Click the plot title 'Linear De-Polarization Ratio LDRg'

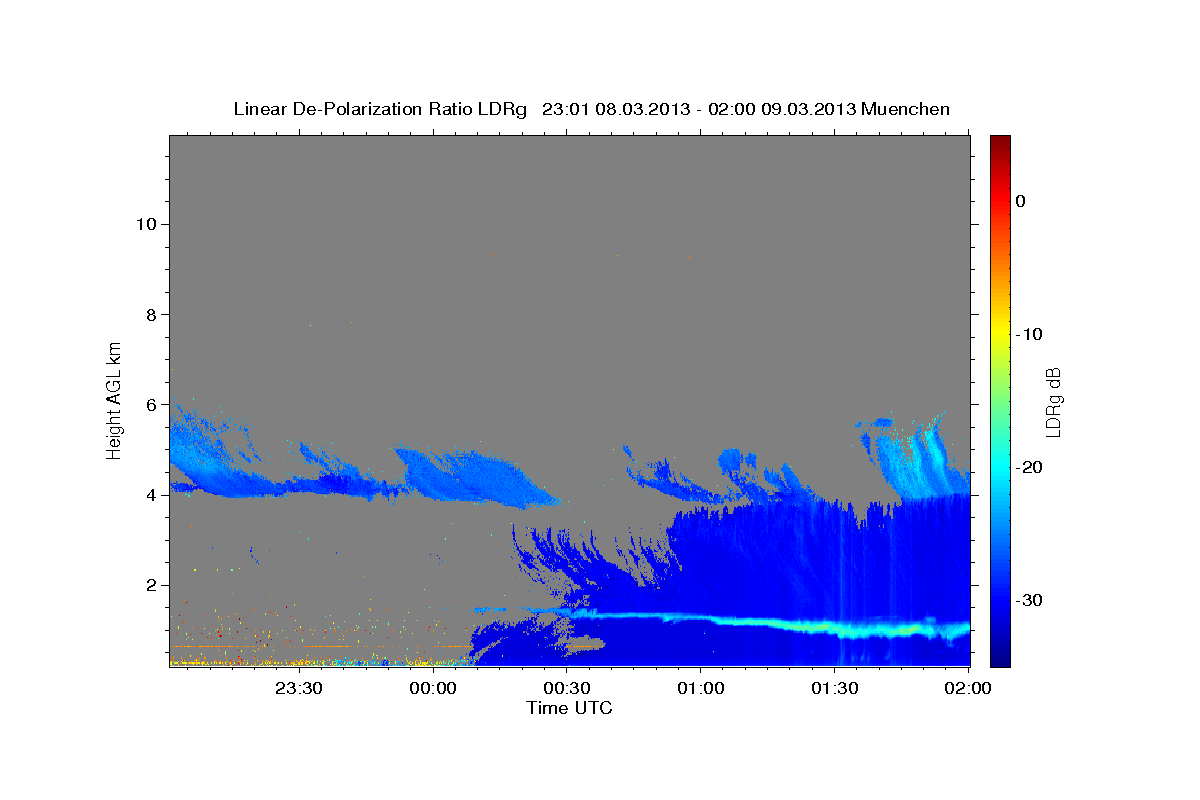tap(380, 109)
